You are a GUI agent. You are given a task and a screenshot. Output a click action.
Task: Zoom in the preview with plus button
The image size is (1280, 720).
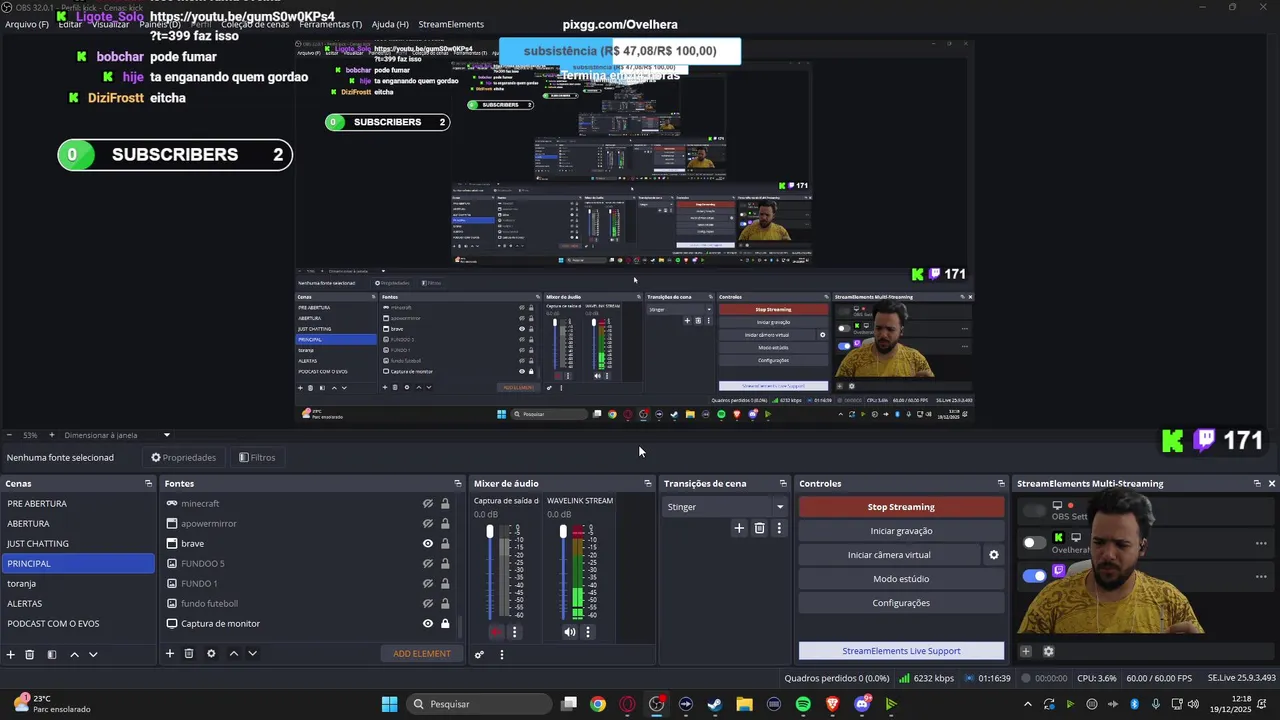point(52,435)
